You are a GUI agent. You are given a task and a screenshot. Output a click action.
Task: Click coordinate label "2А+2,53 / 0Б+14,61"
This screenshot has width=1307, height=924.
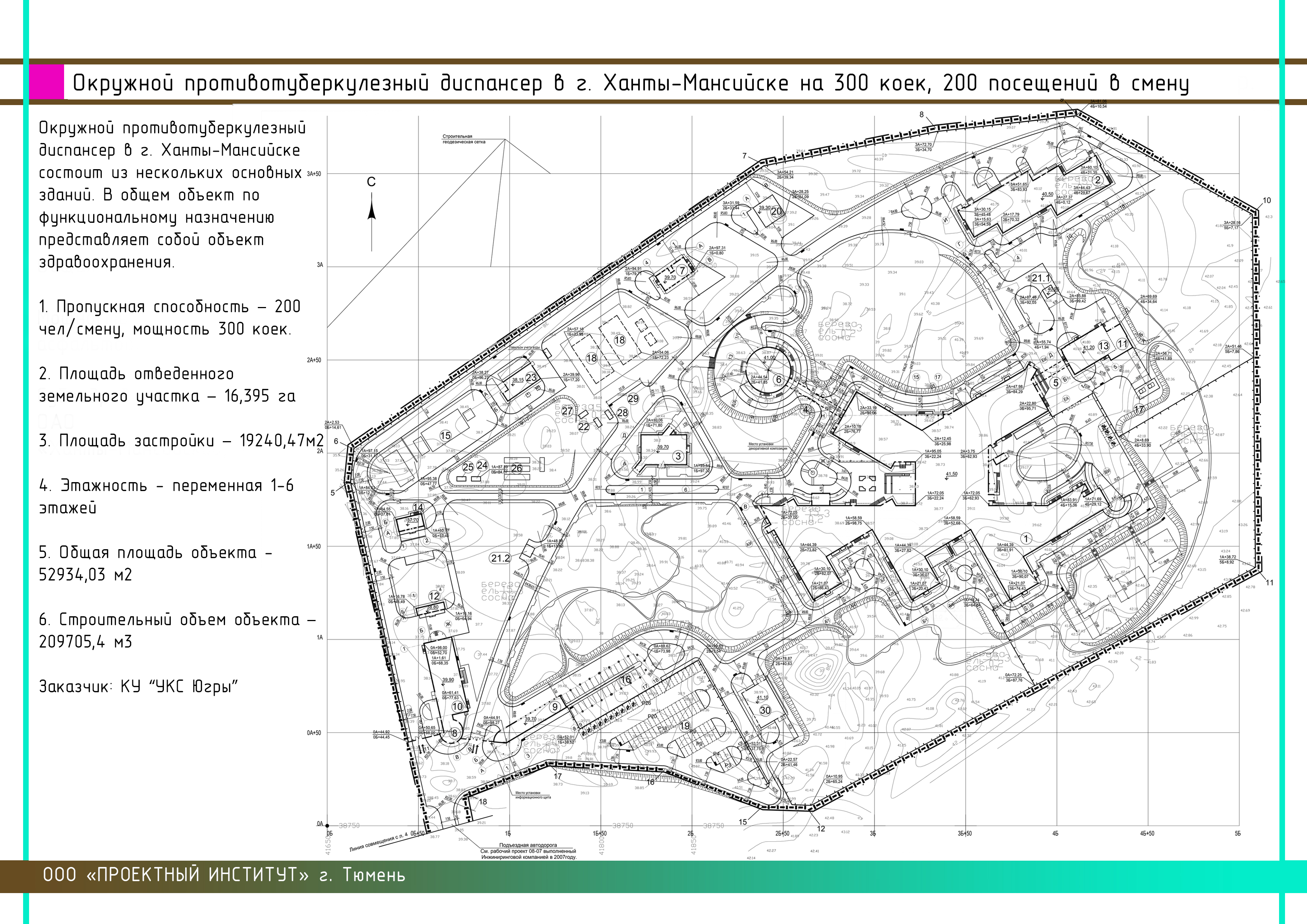[332, 425]
